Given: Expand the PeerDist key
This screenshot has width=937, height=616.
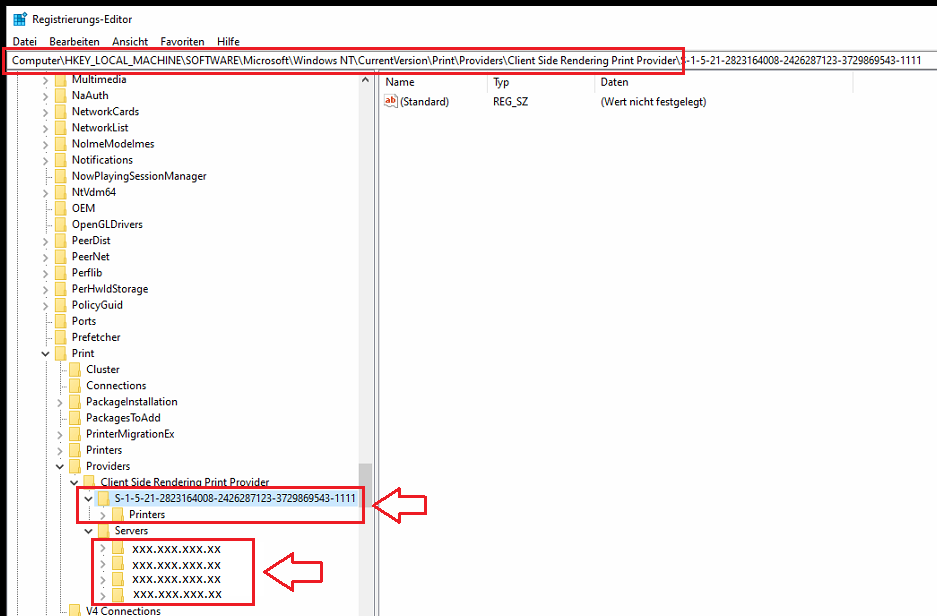Looking at the screenshot, I should (45, 241).
